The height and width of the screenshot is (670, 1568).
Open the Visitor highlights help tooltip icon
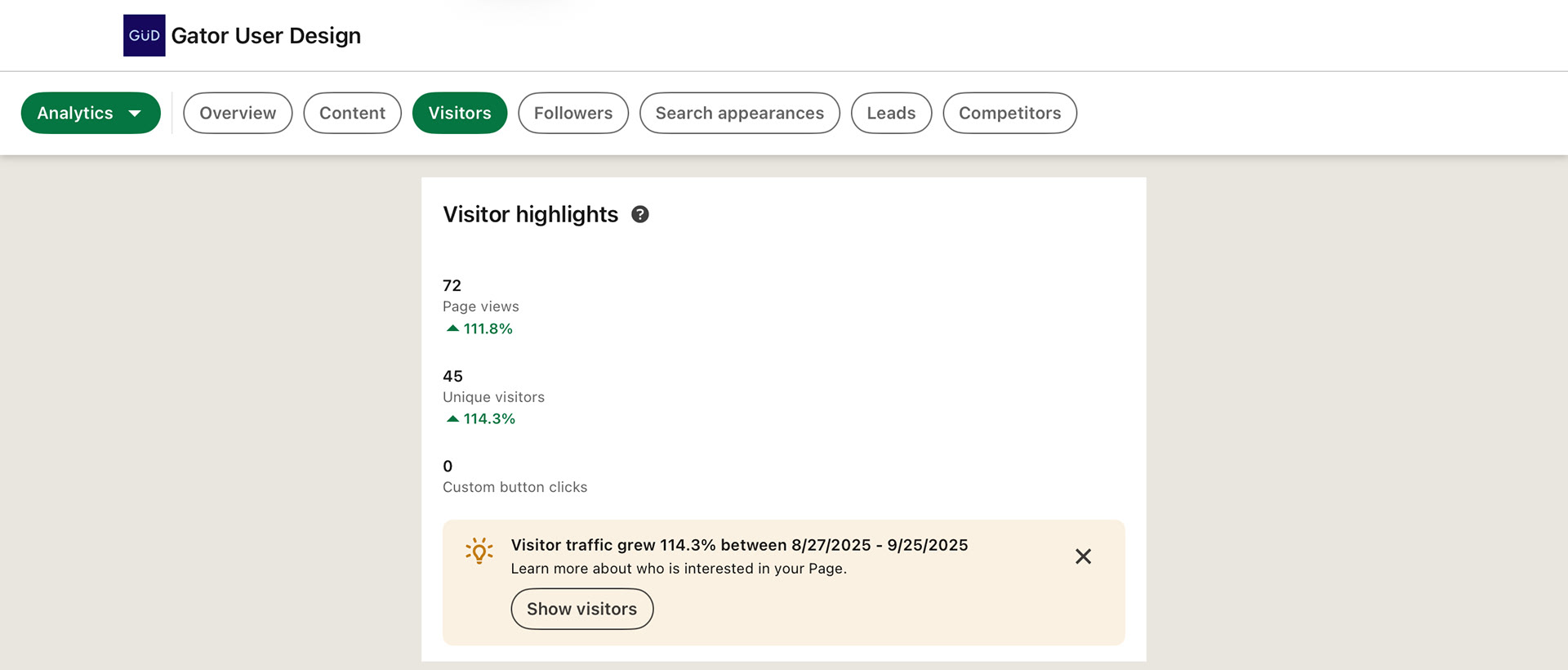pyautogui.click(x=640, y=214)
